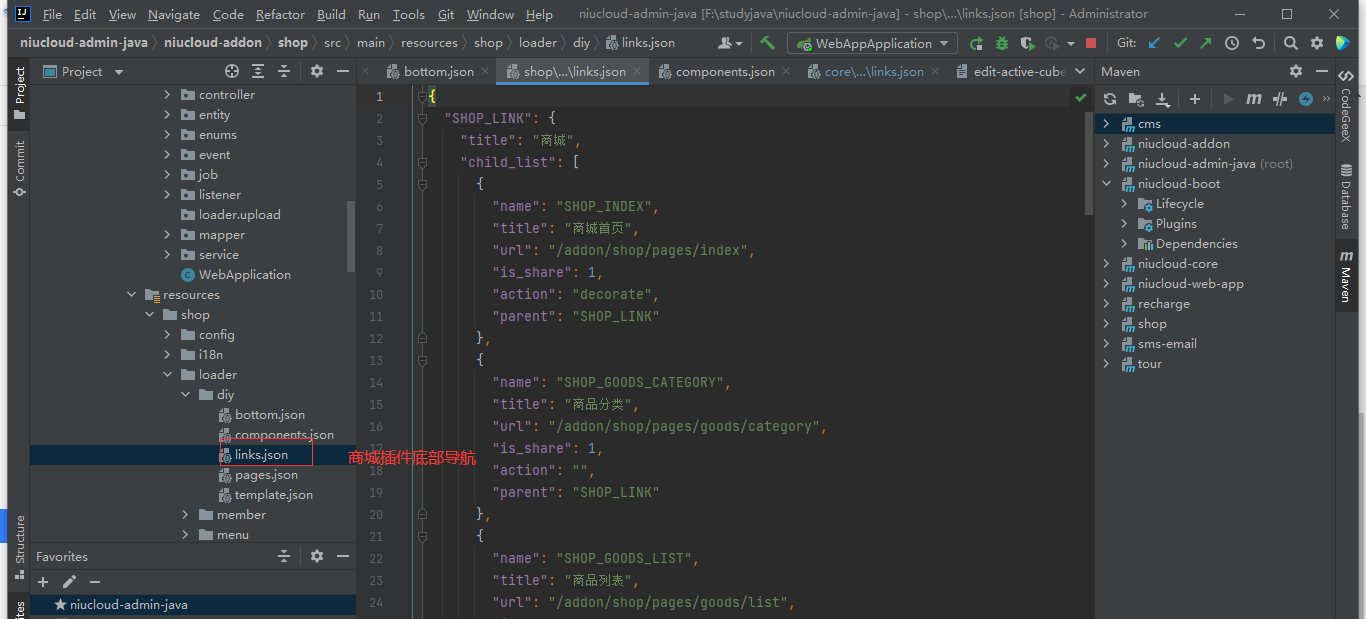The image size is (1366, 619).
Task: Start debugging with the bug icon
Action: [x=1001, y=43]
